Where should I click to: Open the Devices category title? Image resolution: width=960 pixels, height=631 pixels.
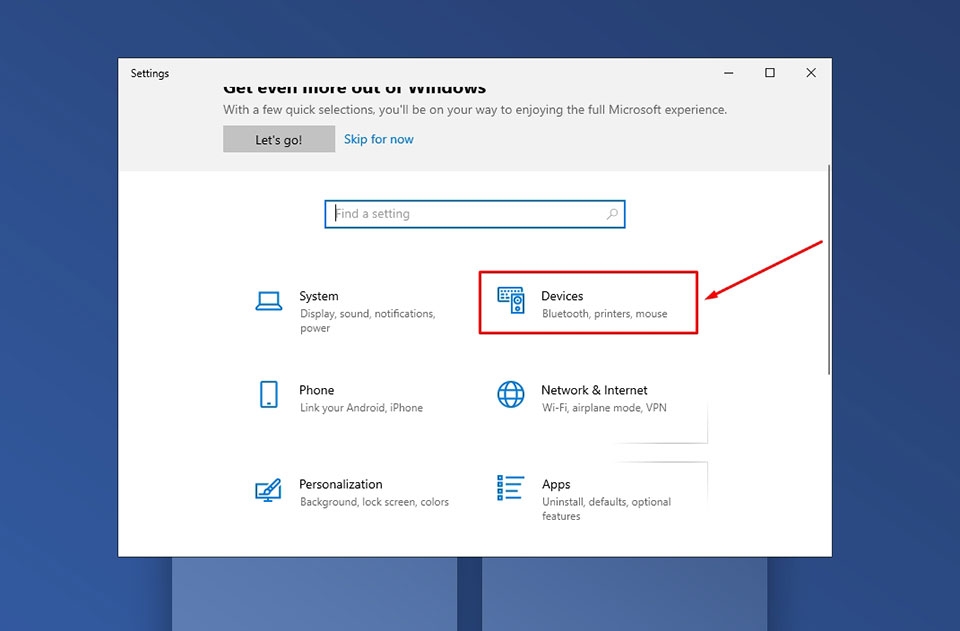pyautogui.click(x=562, y=296)
